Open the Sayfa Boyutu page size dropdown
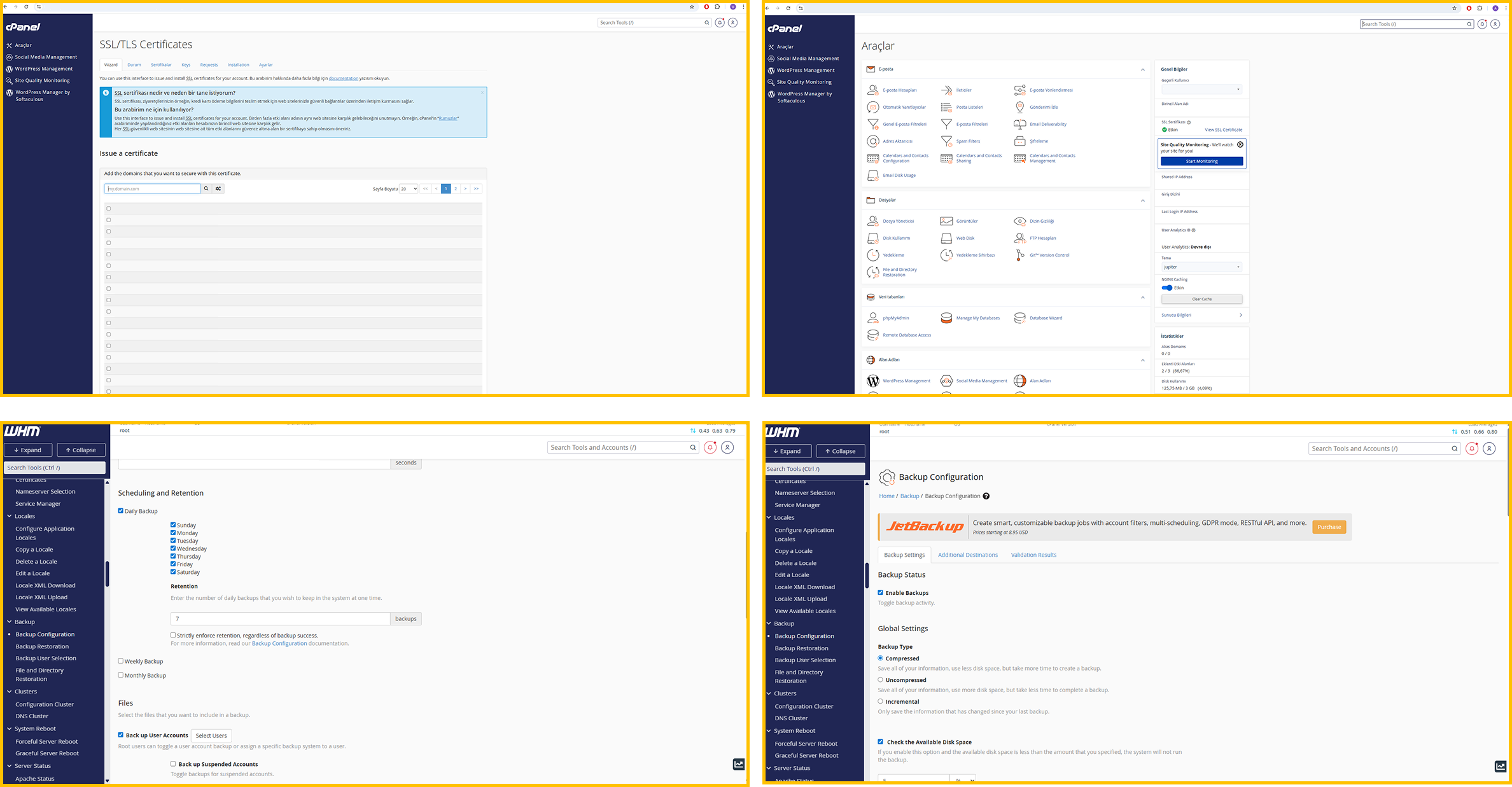1512x787 pixels. tap(408, 188)
